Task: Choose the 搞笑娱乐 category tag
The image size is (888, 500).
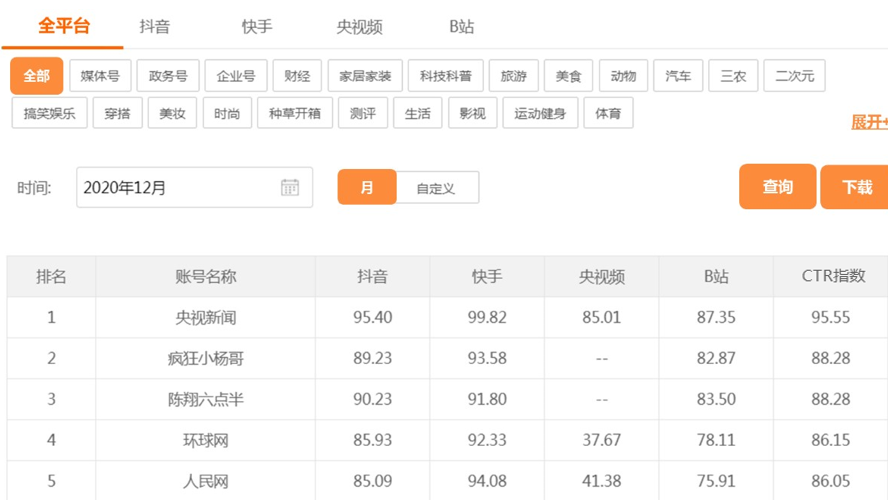Action: tap(50, 113)
